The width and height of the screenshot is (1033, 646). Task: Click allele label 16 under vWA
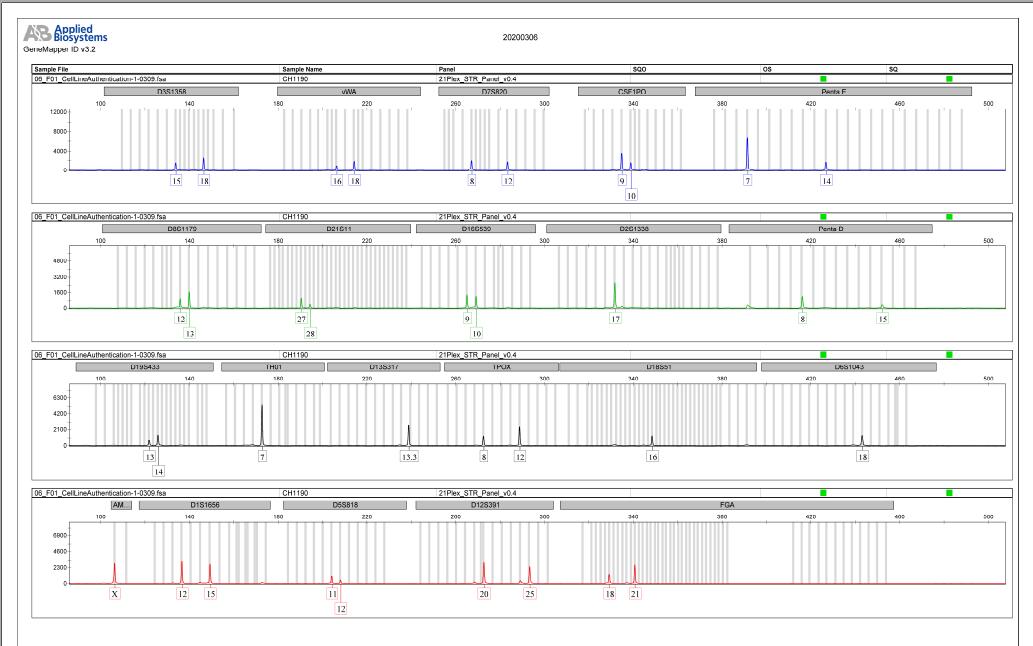[337, 180]
